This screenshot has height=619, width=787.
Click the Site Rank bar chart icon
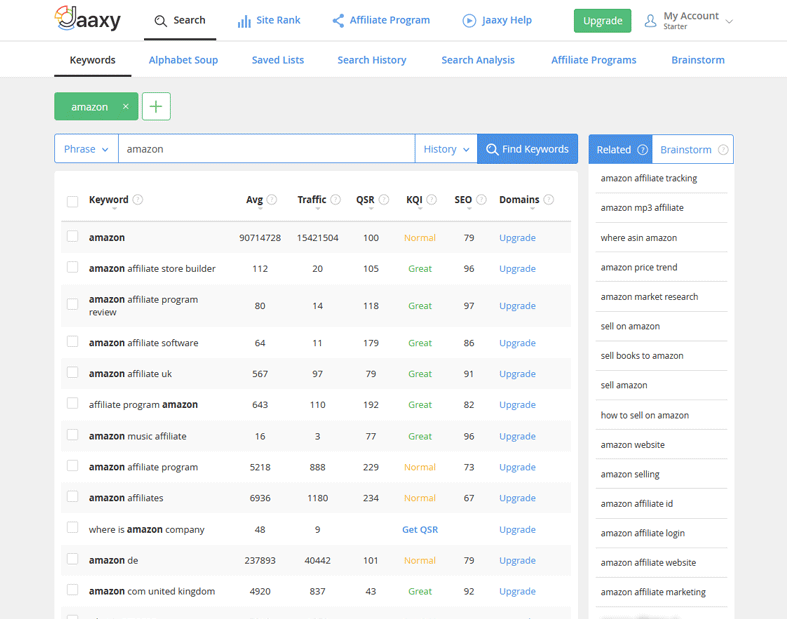244,21
